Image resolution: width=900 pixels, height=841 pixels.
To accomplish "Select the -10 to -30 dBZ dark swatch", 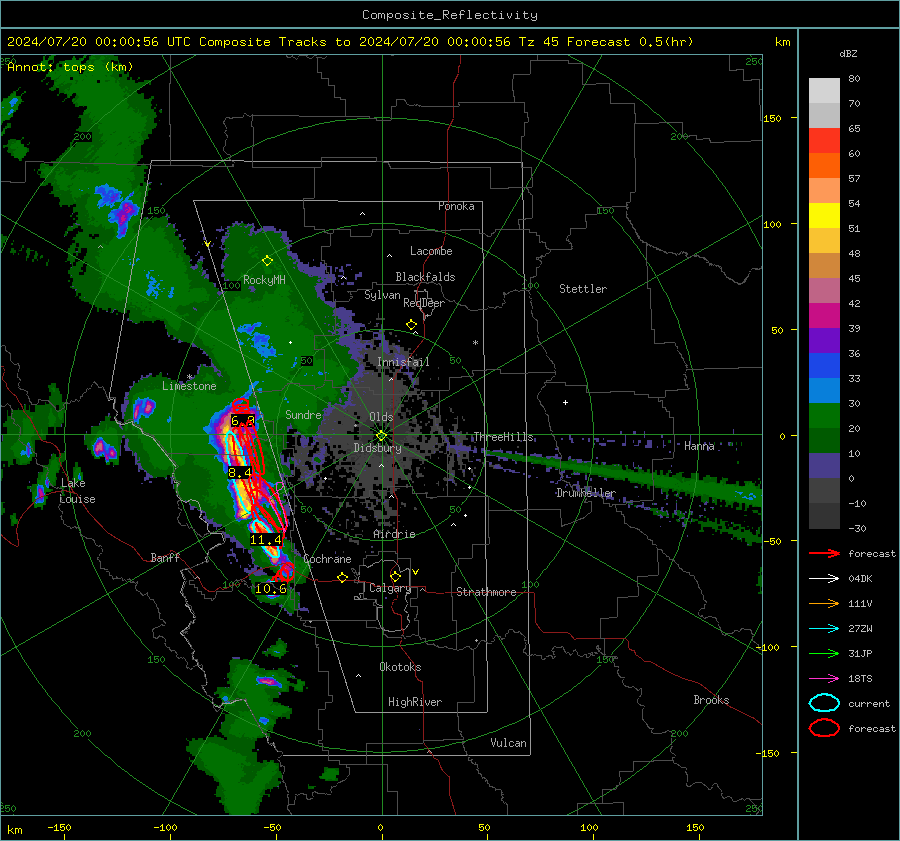I will [x=824, y=515].
